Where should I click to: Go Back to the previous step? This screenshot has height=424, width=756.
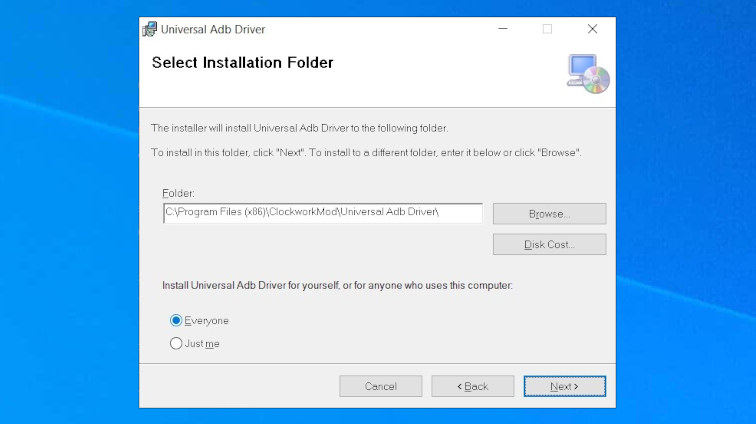[x=473, y=386]
